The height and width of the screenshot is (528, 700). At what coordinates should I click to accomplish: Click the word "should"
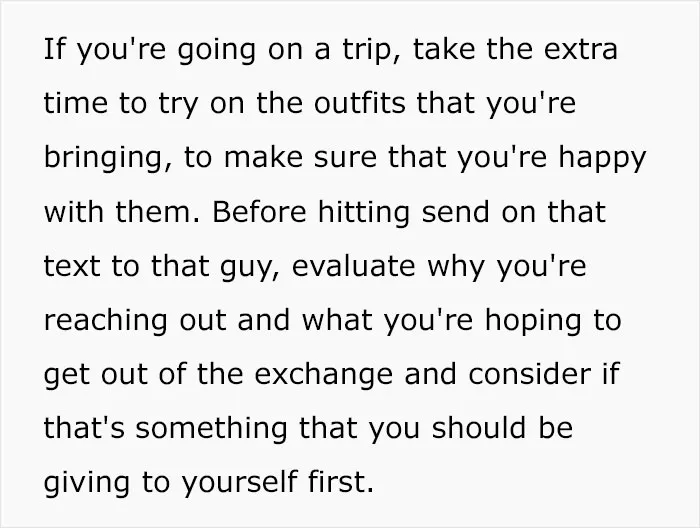(x=479, y=428)
